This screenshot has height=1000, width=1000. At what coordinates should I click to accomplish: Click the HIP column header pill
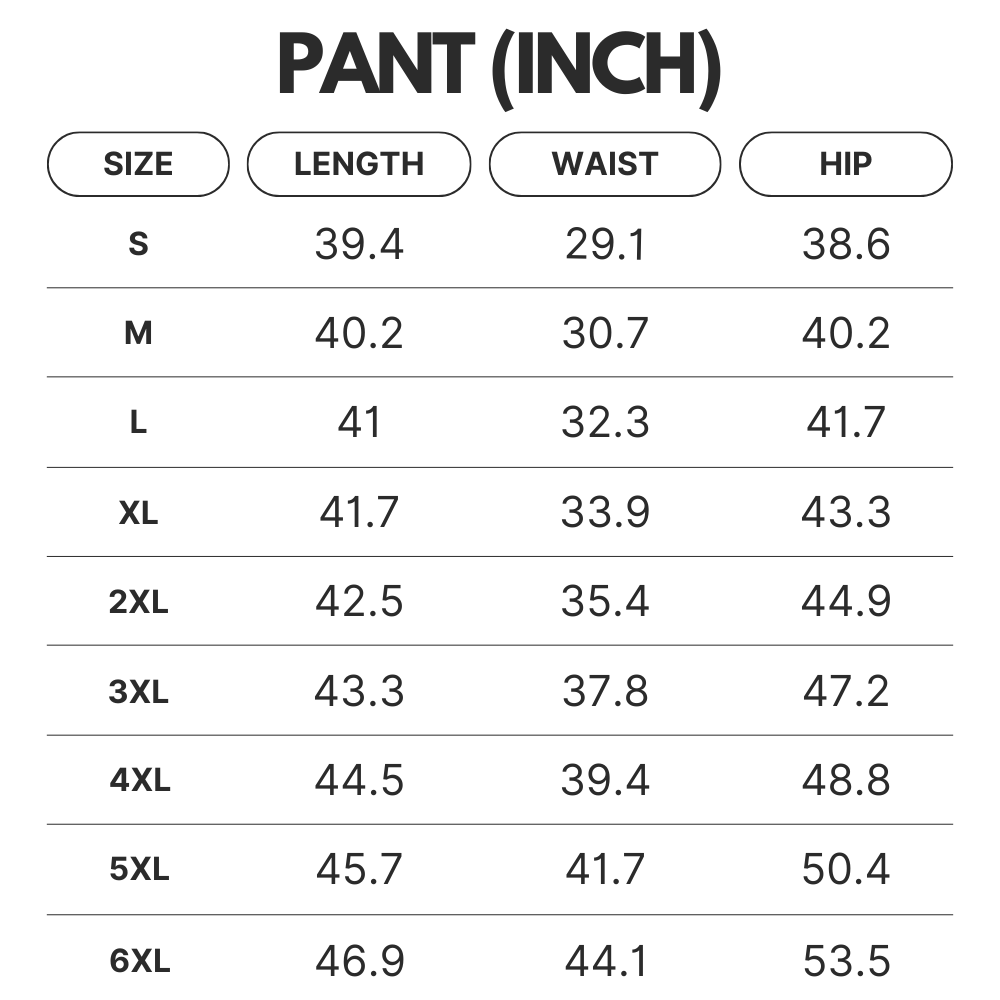coord(846,164)
